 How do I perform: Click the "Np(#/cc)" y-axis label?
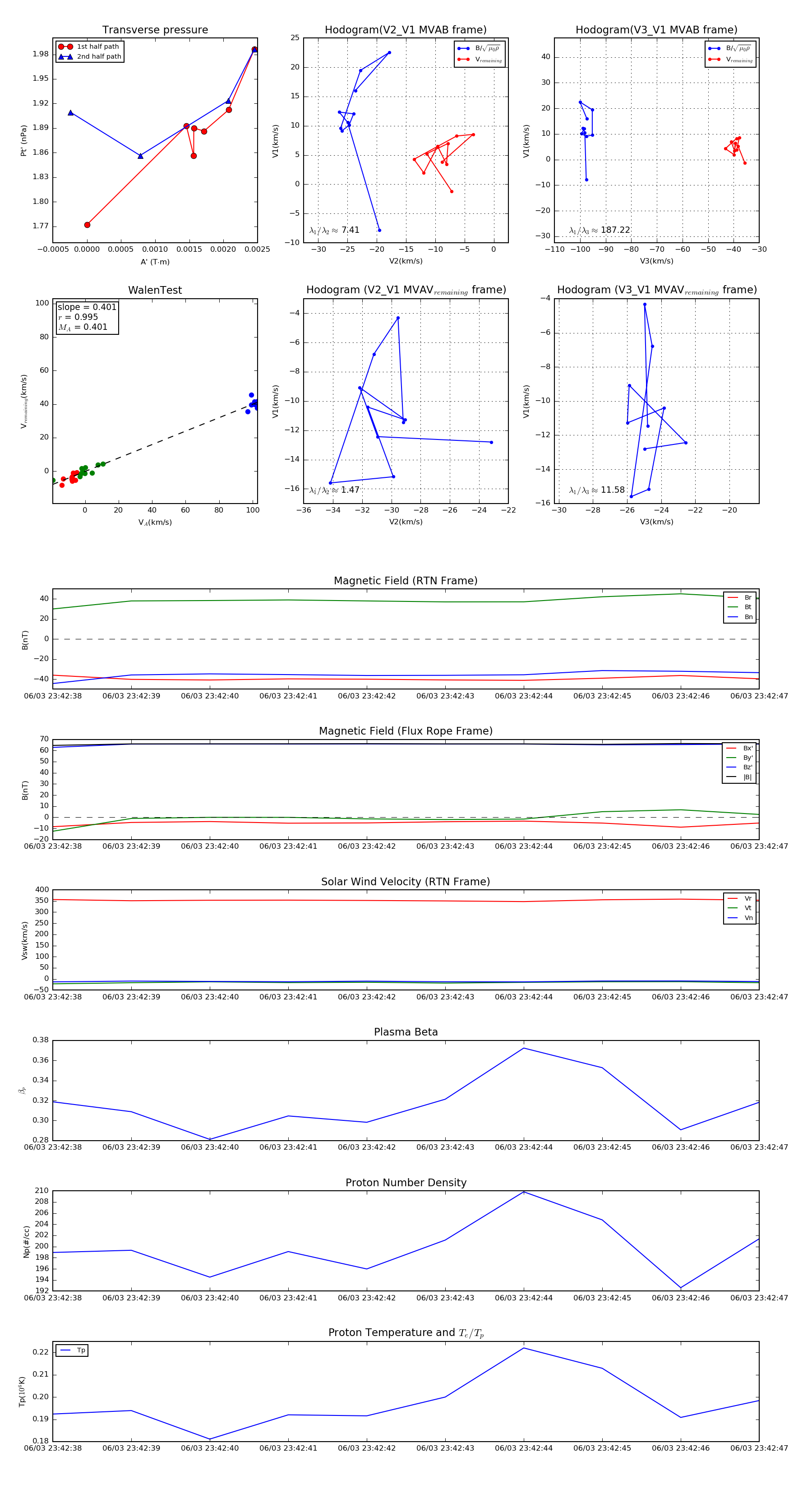[x=26, y=1242]
